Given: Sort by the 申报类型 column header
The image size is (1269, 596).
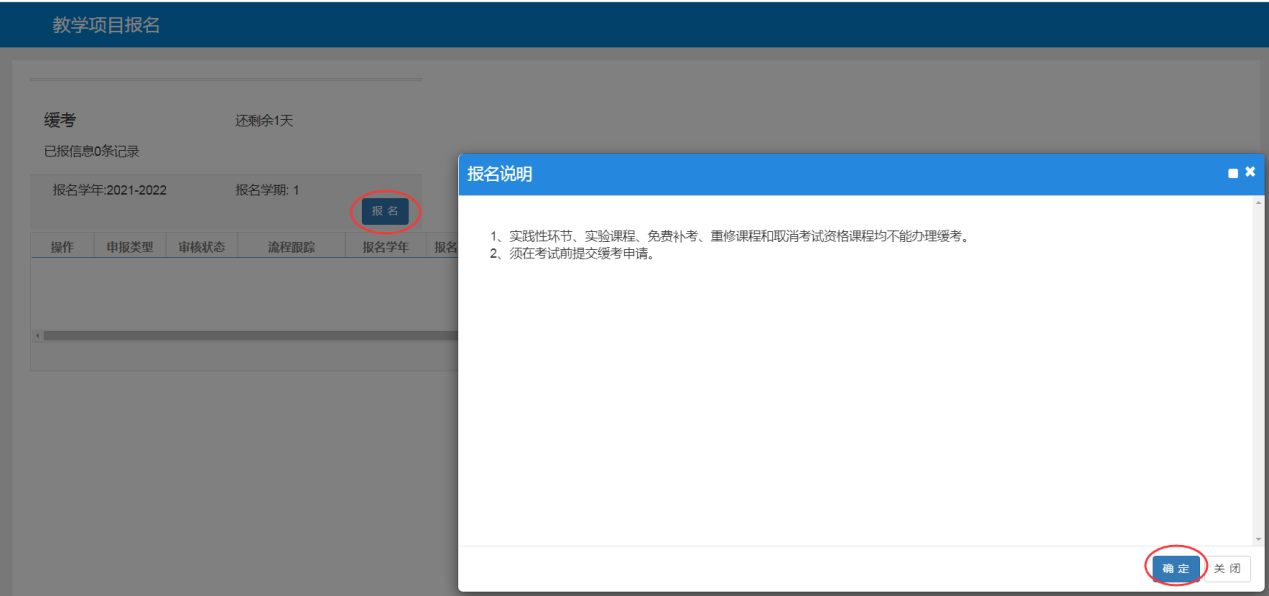Looking at the screenshot, I should (130, 247).
